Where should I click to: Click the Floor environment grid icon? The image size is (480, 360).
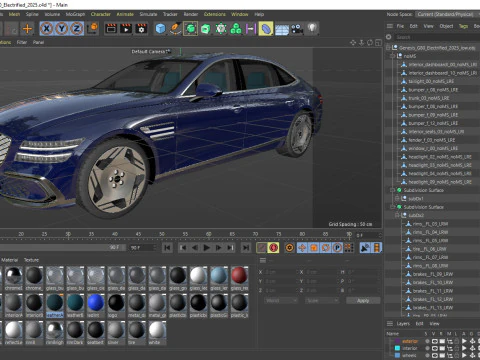(282, 29)
